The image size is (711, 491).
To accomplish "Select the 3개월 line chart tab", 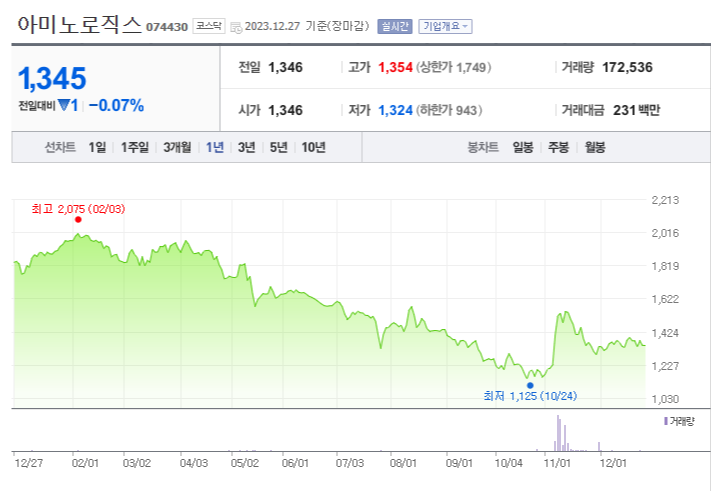I will (x=177, y=147).
